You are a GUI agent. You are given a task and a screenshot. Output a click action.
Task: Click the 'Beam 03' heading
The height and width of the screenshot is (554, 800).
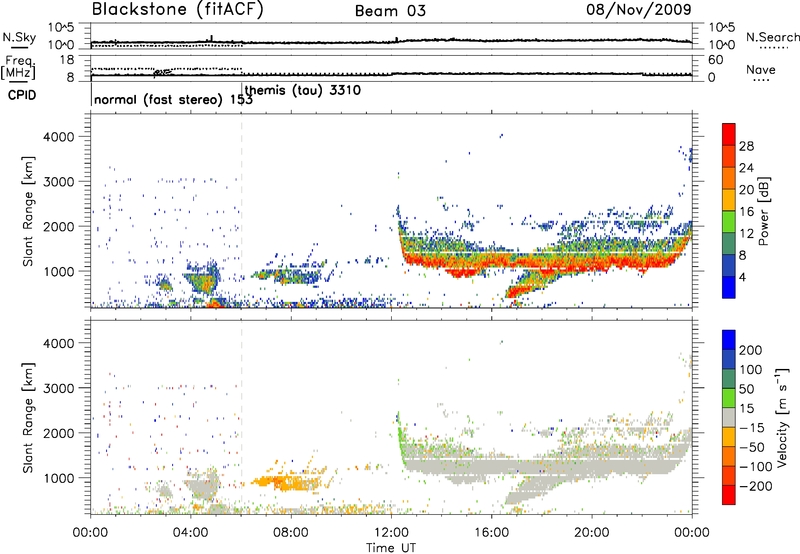pyautogui.click(x=390, y=11)
